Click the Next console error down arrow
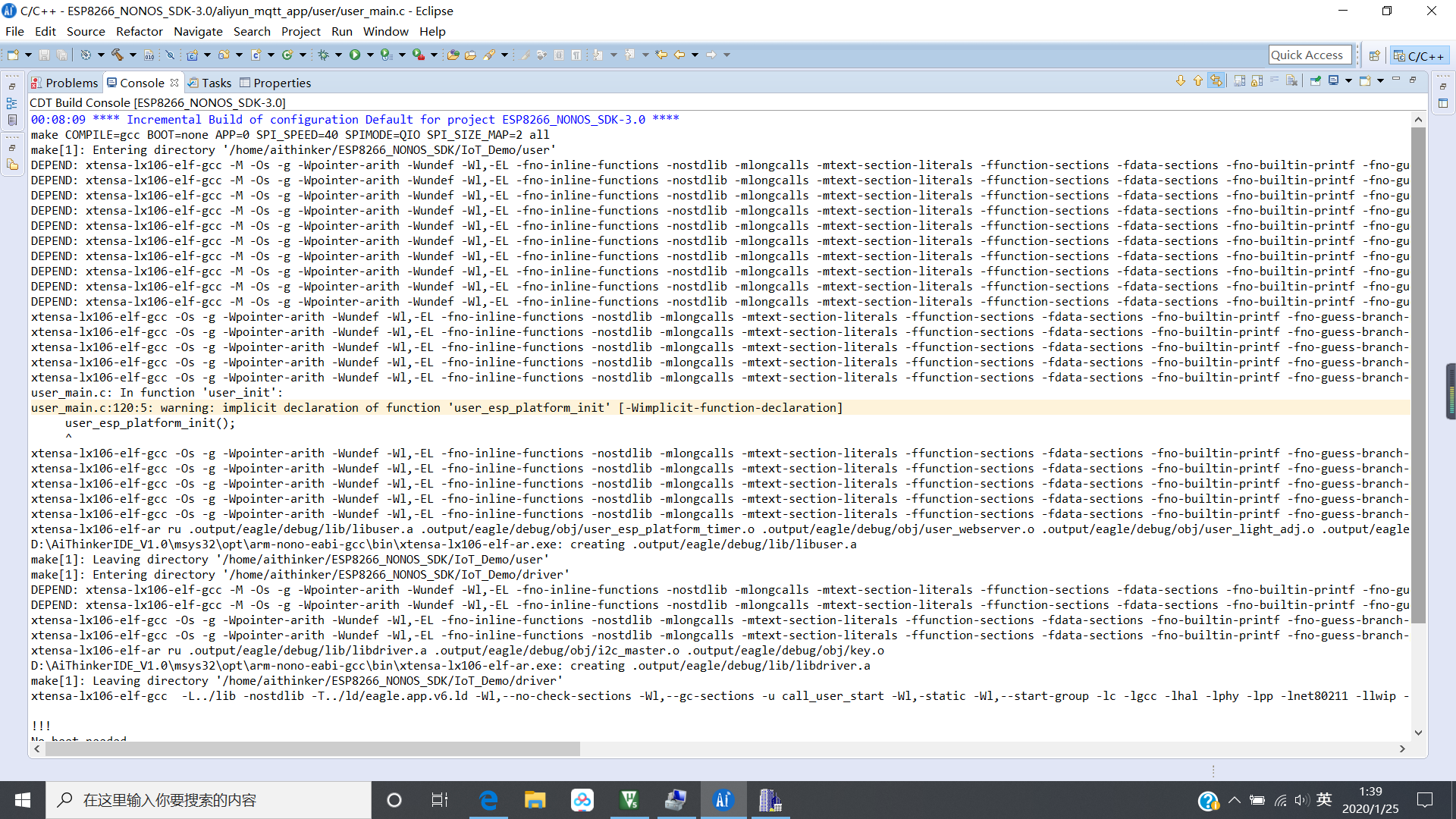Viewport: 1456px width, 819px height. pos(1181,81)
